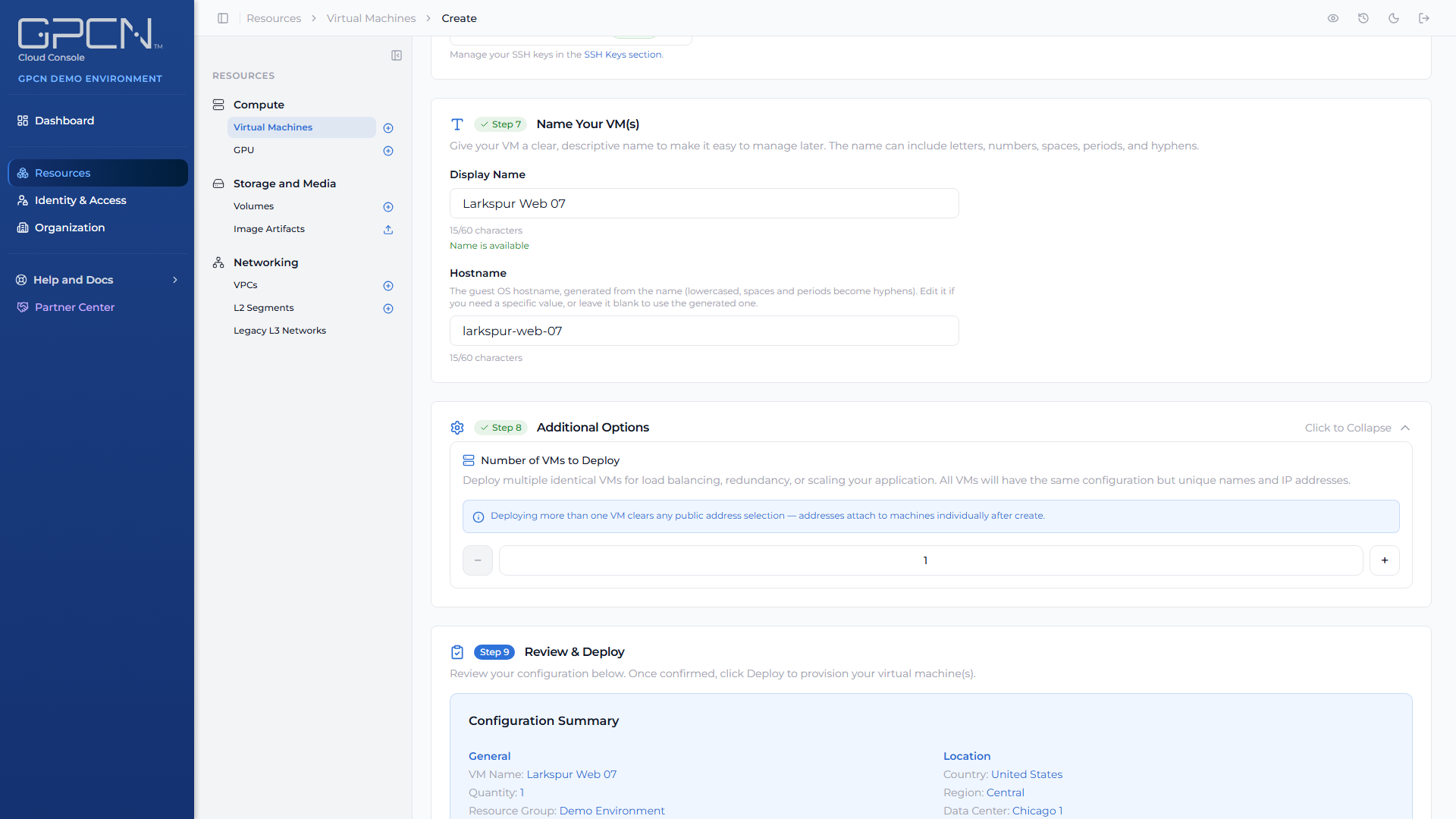This screenshot has width=1456, height=819.
Task: Click the Additional Options gear icon
Action: [457, 428]
